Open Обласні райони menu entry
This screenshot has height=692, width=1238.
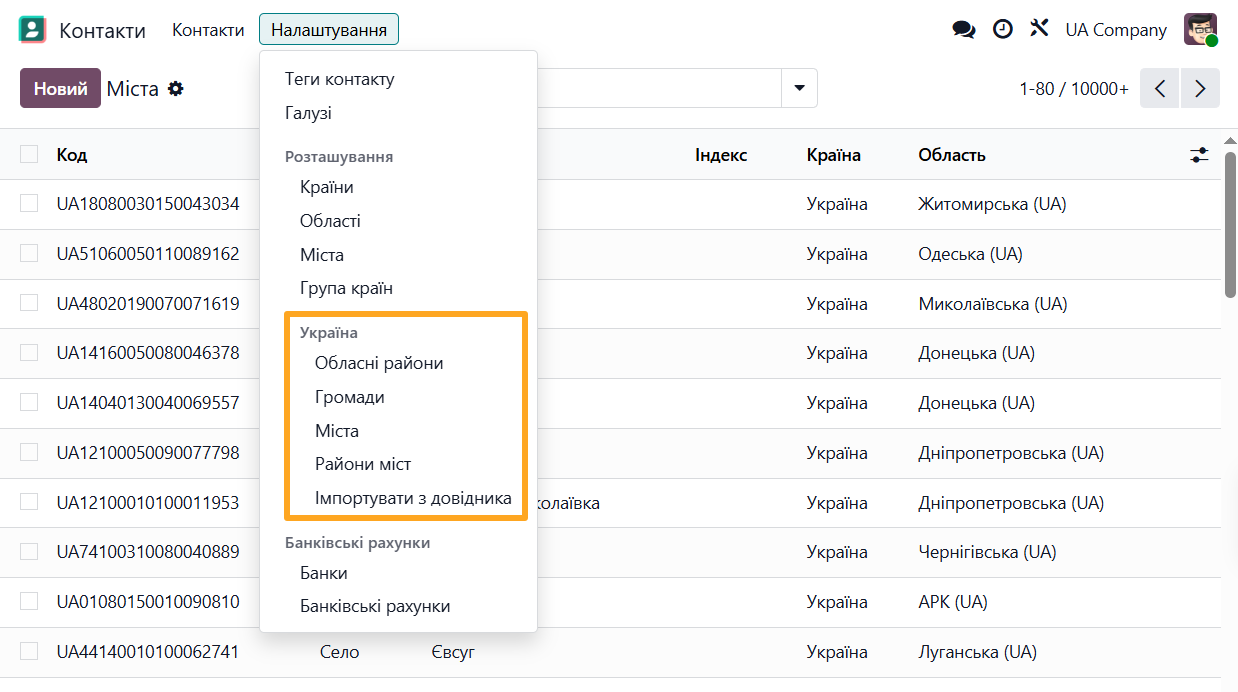tap(379, 363)
